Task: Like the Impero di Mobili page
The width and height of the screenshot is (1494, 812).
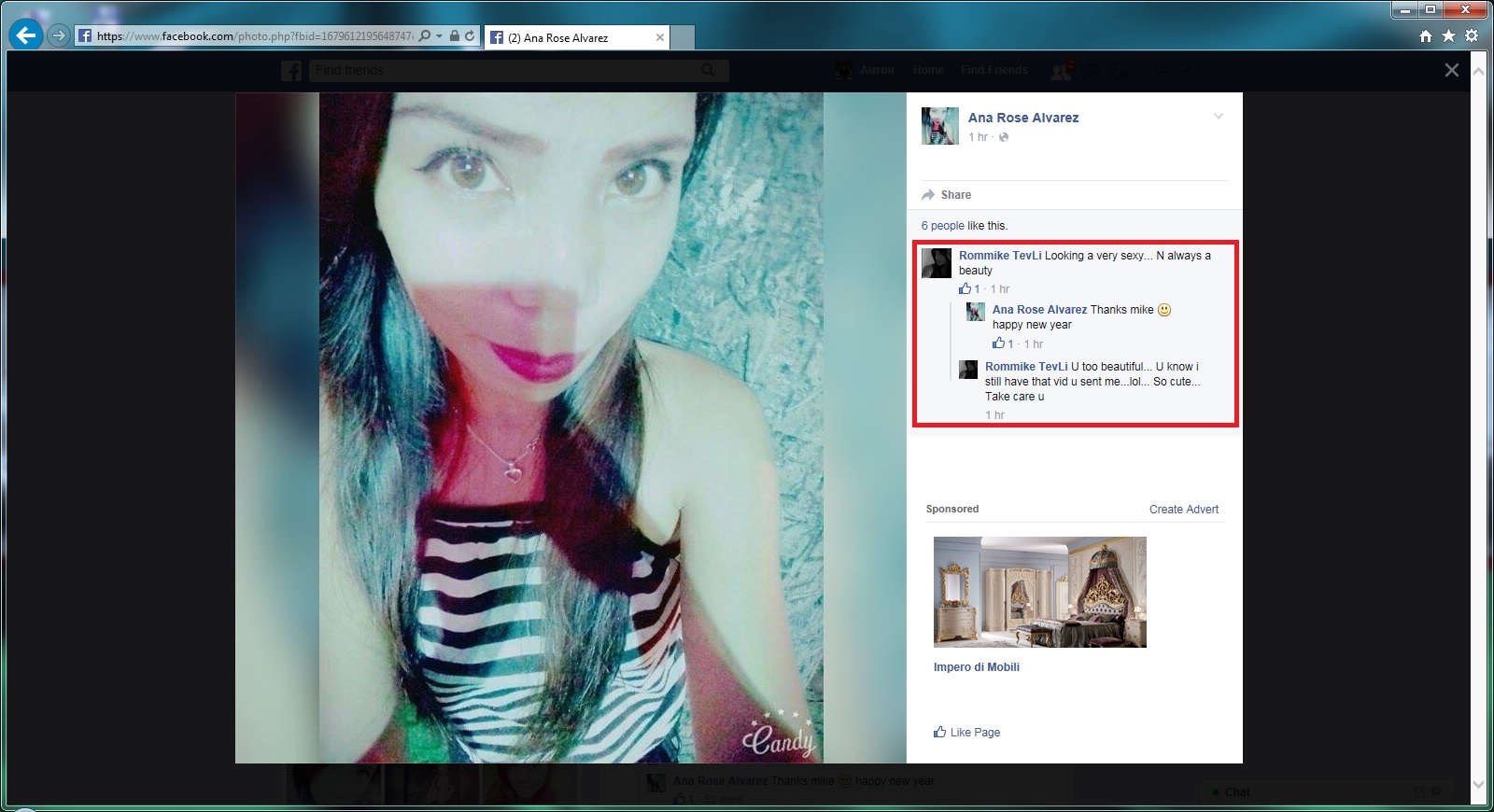Action: point(967,733)
